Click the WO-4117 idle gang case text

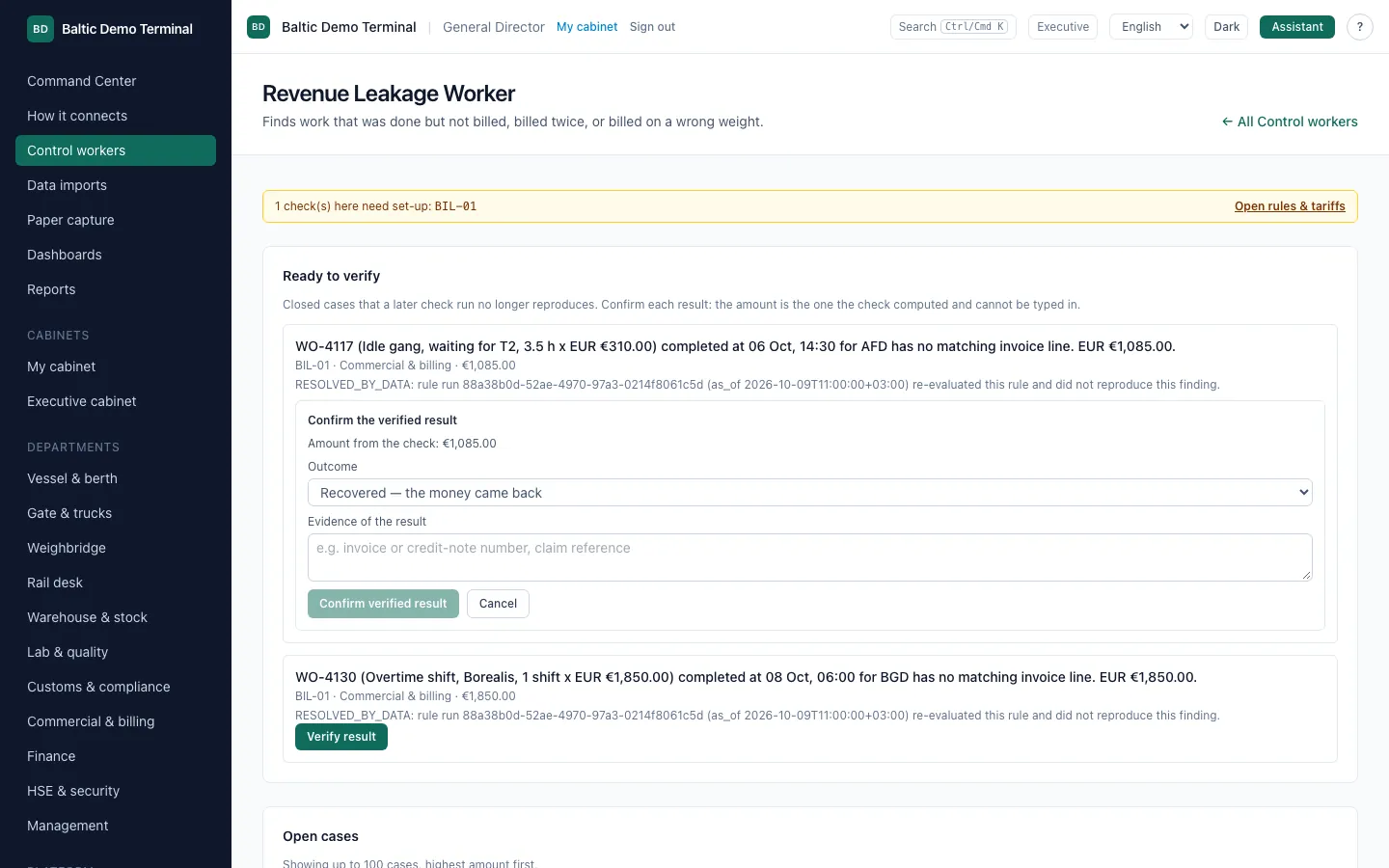click(735, 346)
